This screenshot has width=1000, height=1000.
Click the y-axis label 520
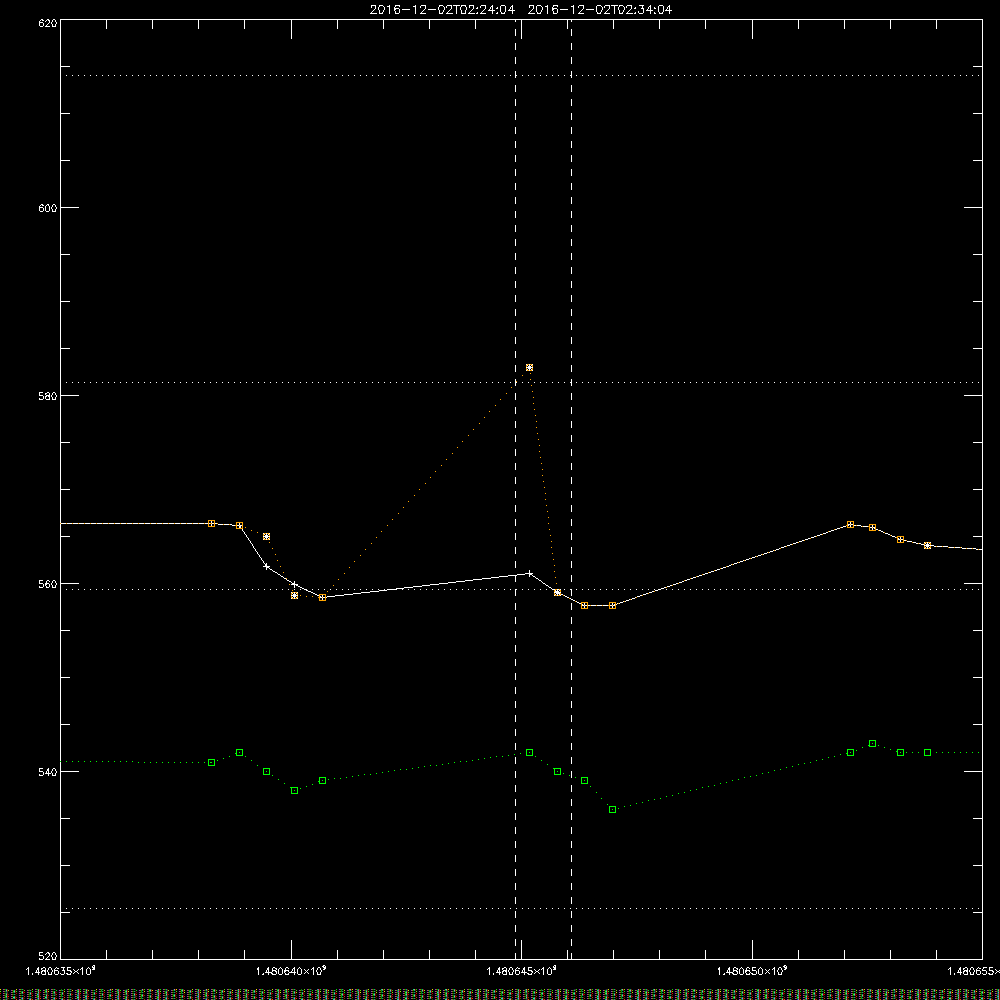point(48,957)
